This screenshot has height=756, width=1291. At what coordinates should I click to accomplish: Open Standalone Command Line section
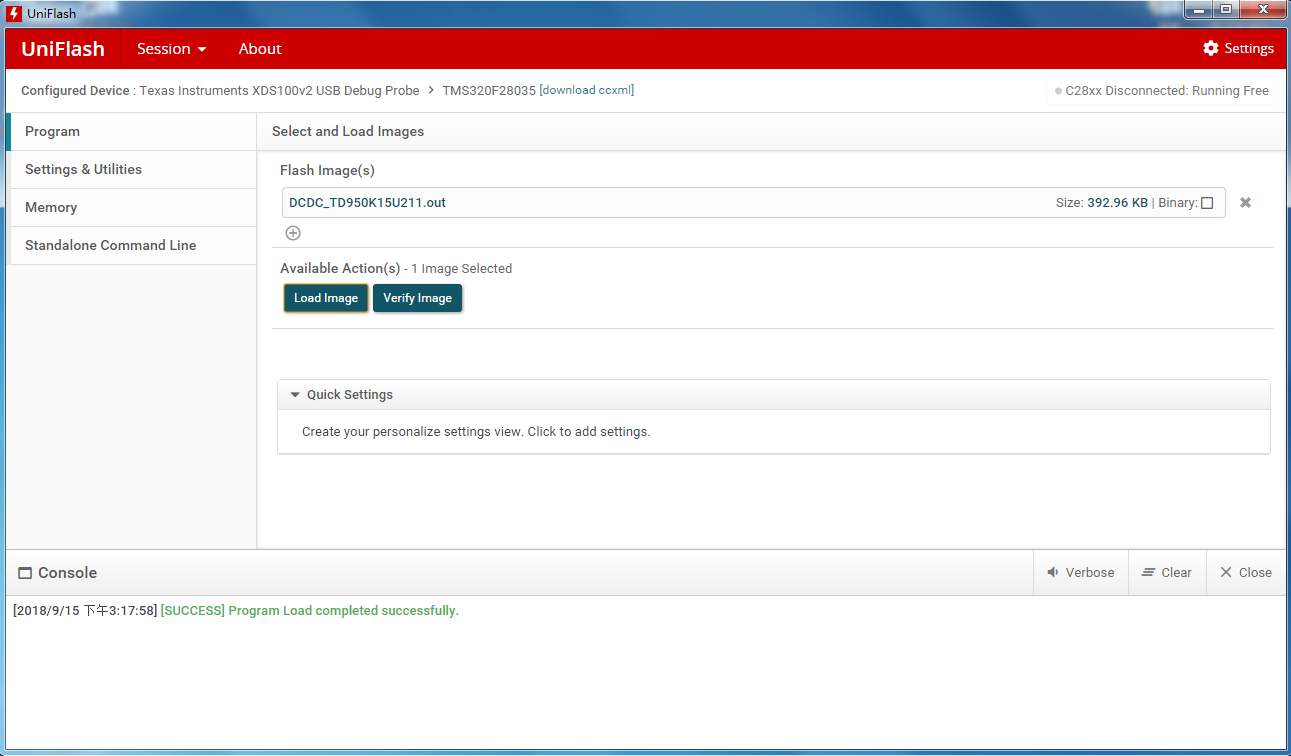[131, 245]
